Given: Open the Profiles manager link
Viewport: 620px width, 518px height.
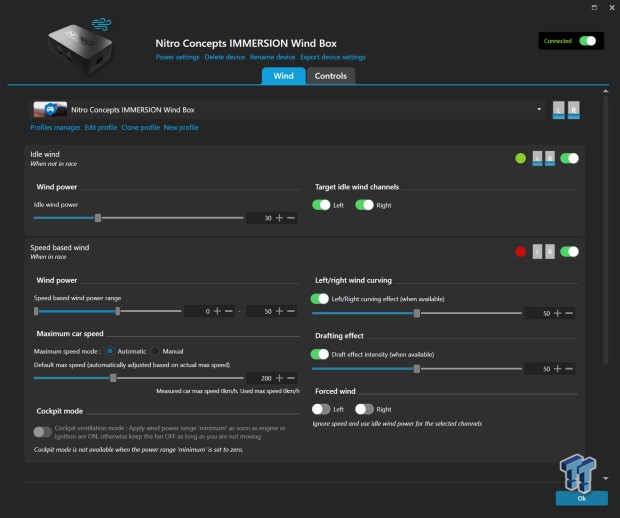Looking at the screenshot, I should tap(54, 128).
